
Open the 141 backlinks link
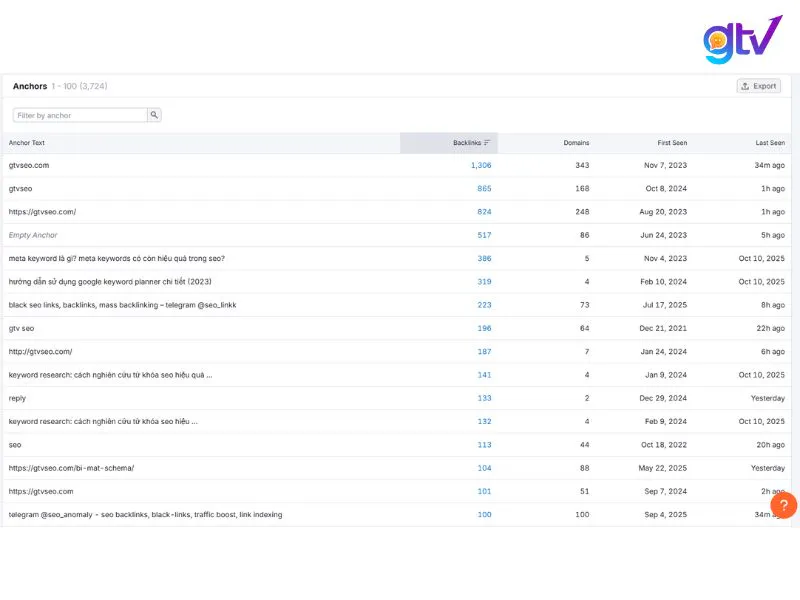[x=484, y=375]
